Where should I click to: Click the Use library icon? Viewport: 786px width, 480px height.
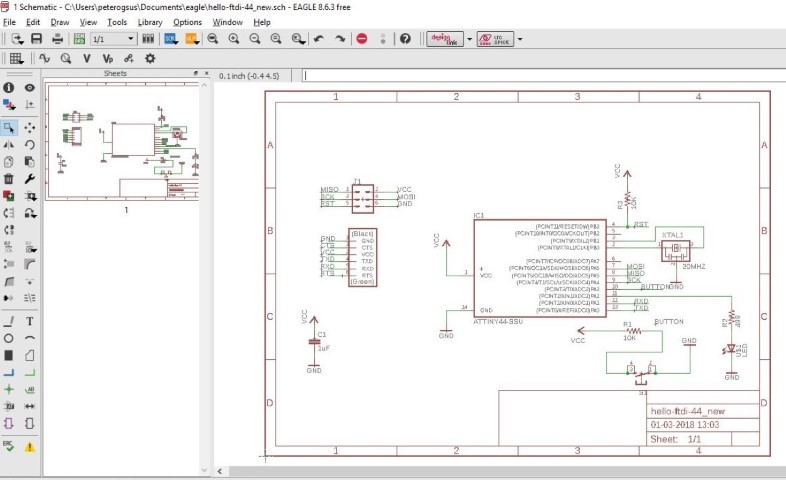coord(148,39)
